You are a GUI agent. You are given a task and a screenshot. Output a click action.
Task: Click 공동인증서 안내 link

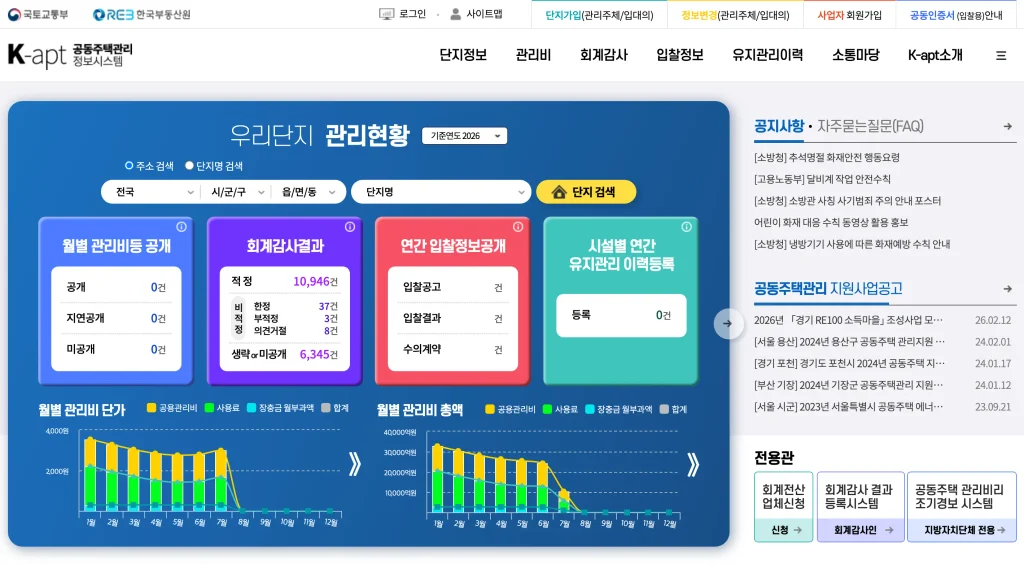click(x=956, y=15)
